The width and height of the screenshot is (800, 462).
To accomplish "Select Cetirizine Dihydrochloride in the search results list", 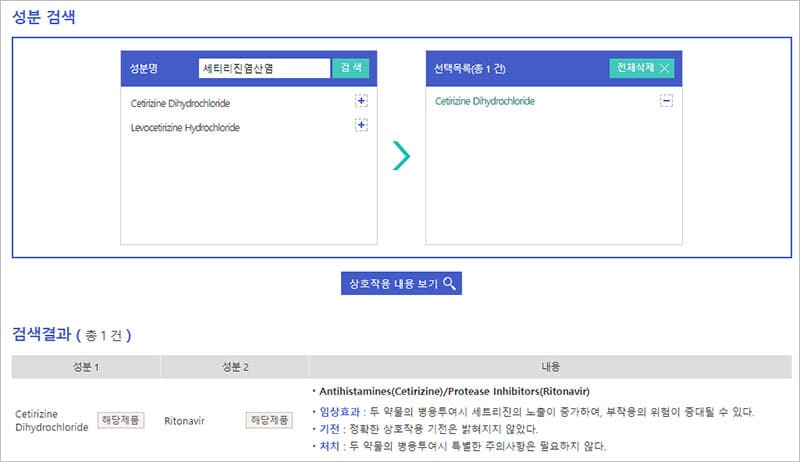I will (x=187, y=103).
